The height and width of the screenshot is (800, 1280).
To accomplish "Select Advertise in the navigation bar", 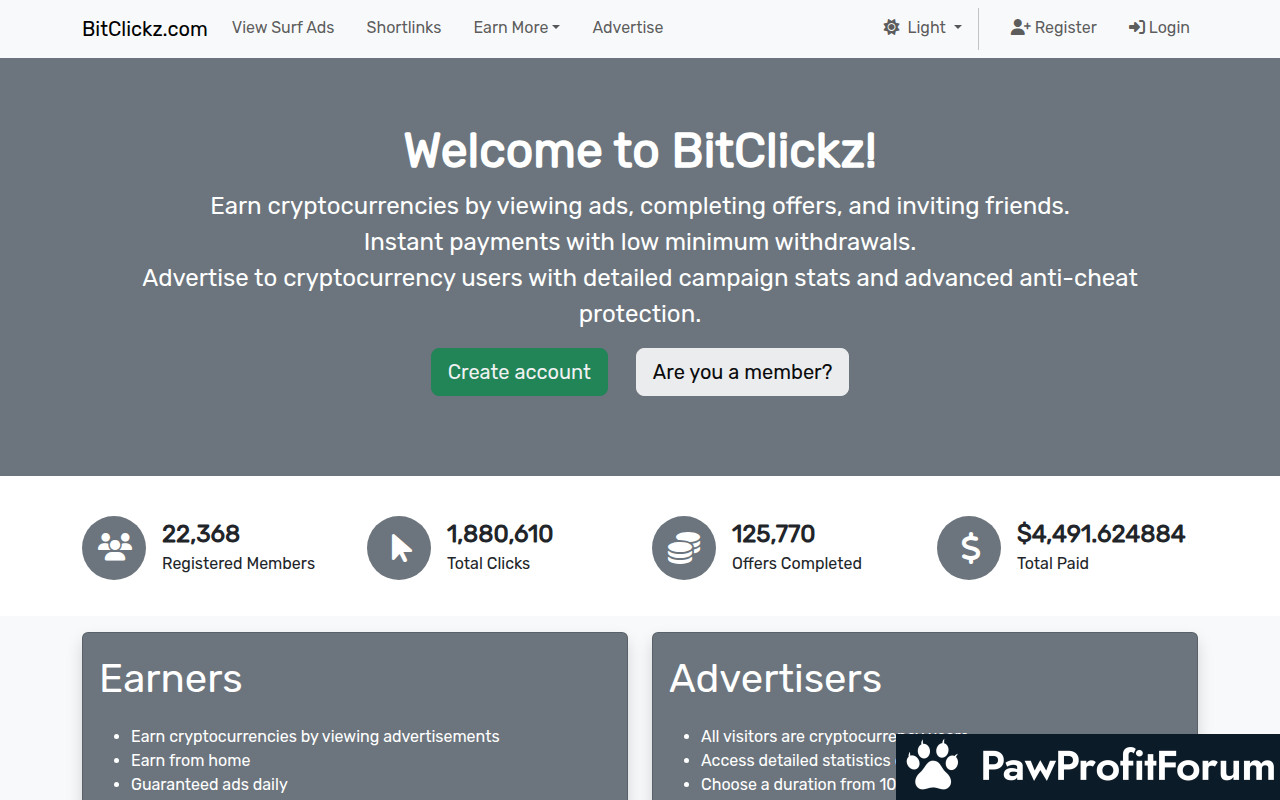I will (628, 28).
